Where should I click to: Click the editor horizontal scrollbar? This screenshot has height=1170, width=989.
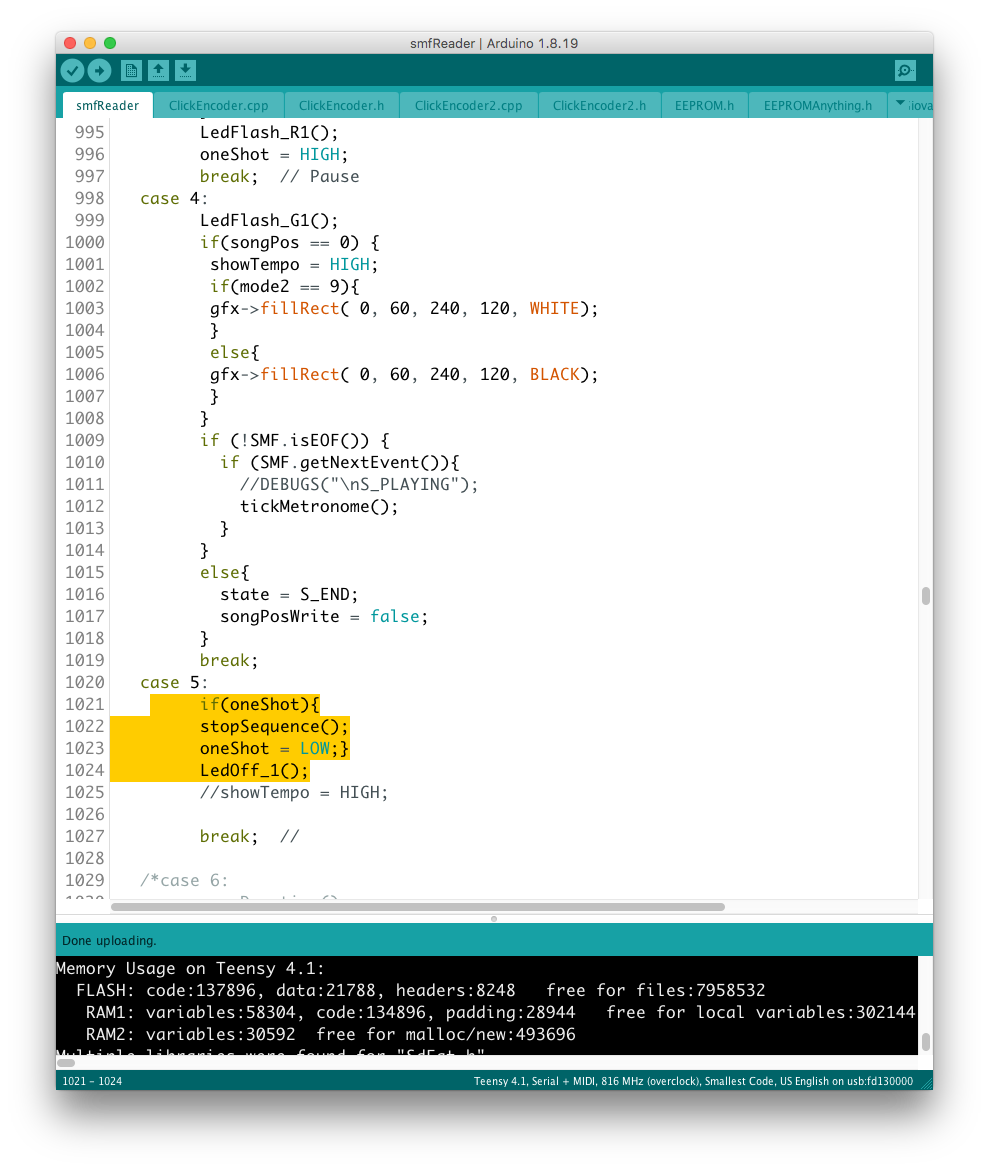[x=417, y=907]
